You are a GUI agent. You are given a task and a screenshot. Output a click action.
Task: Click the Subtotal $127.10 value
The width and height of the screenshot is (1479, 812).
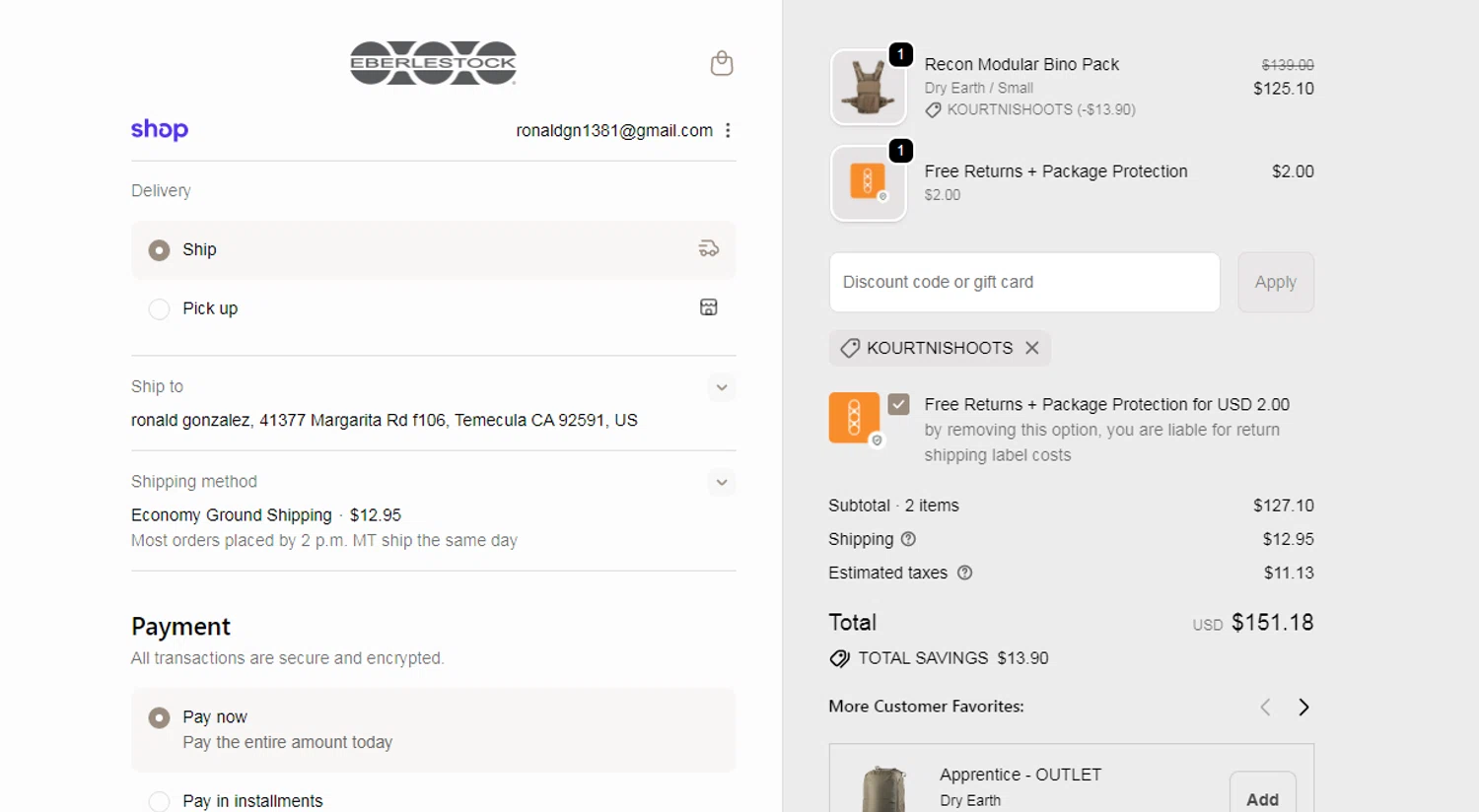click(1284, 506)
